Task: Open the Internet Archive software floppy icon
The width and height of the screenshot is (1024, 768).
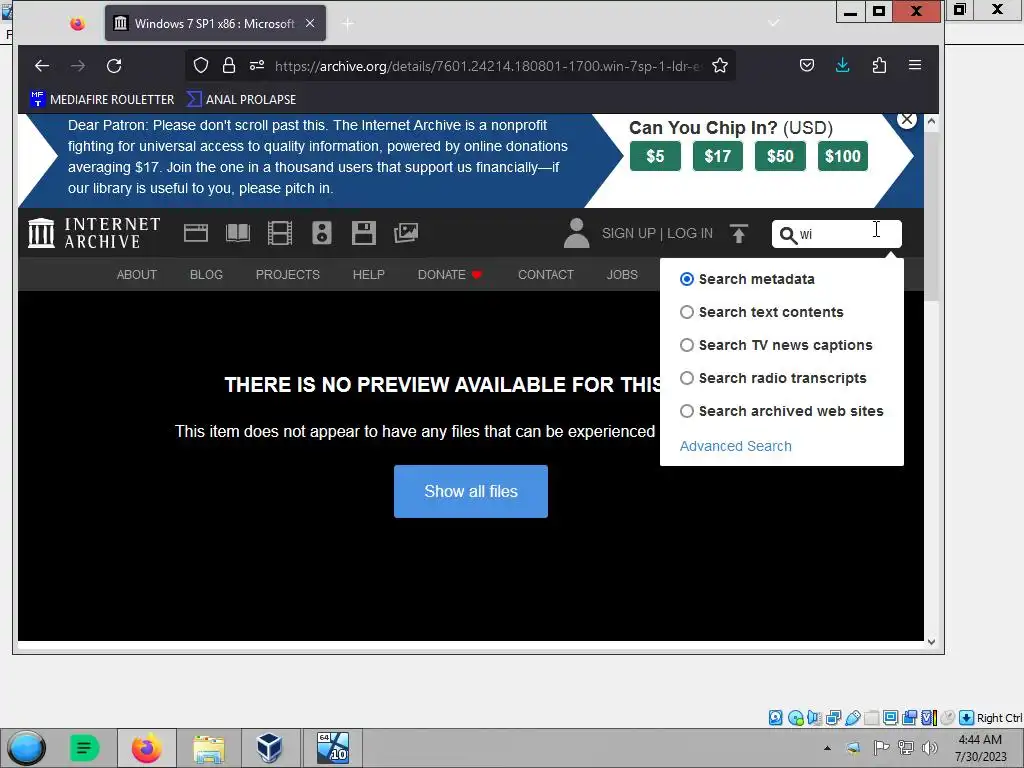Action: pos(364,233)
